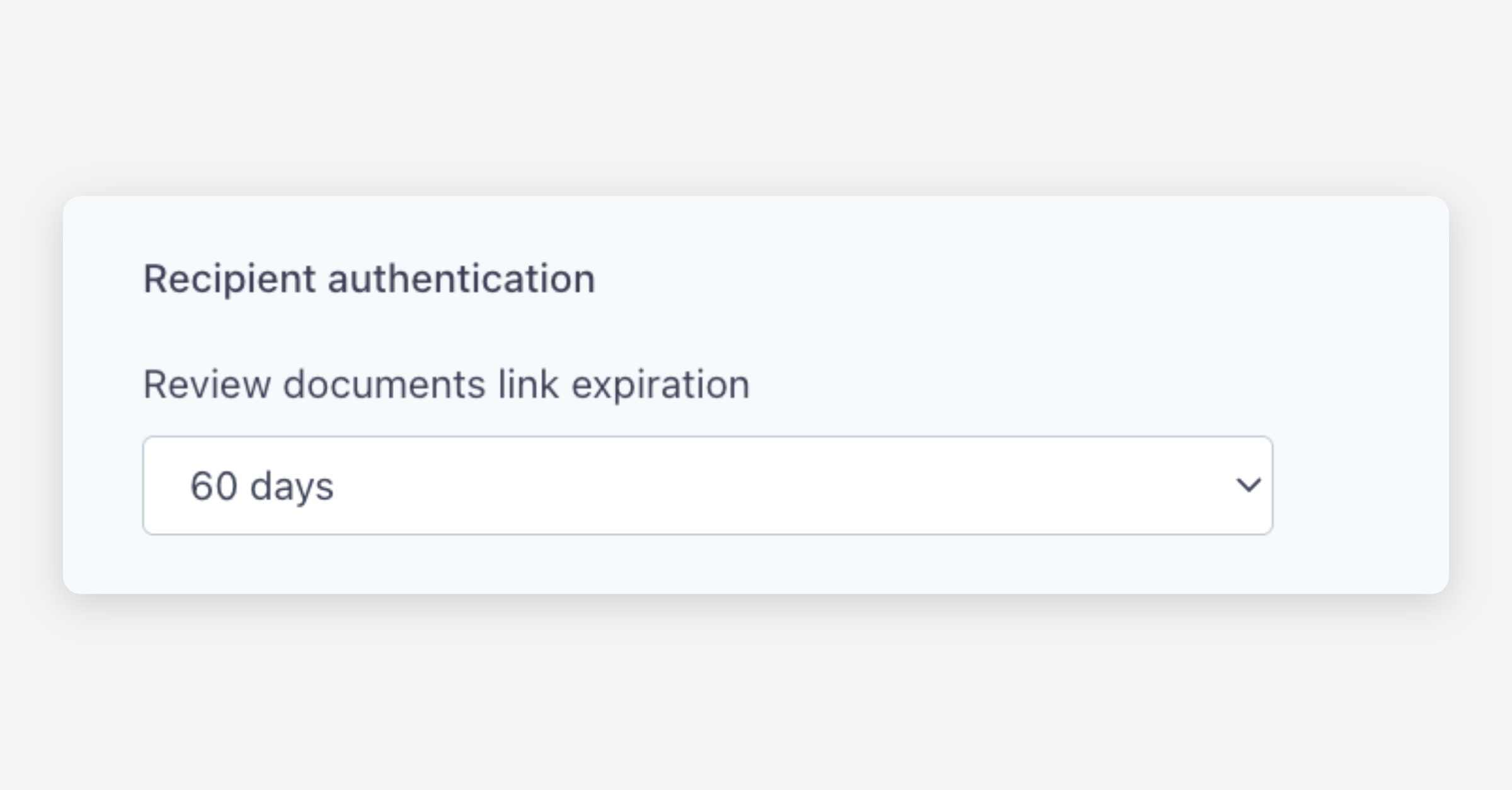Focus the review documents expiration select
The image size is (1512, 790).
[707, 486]
